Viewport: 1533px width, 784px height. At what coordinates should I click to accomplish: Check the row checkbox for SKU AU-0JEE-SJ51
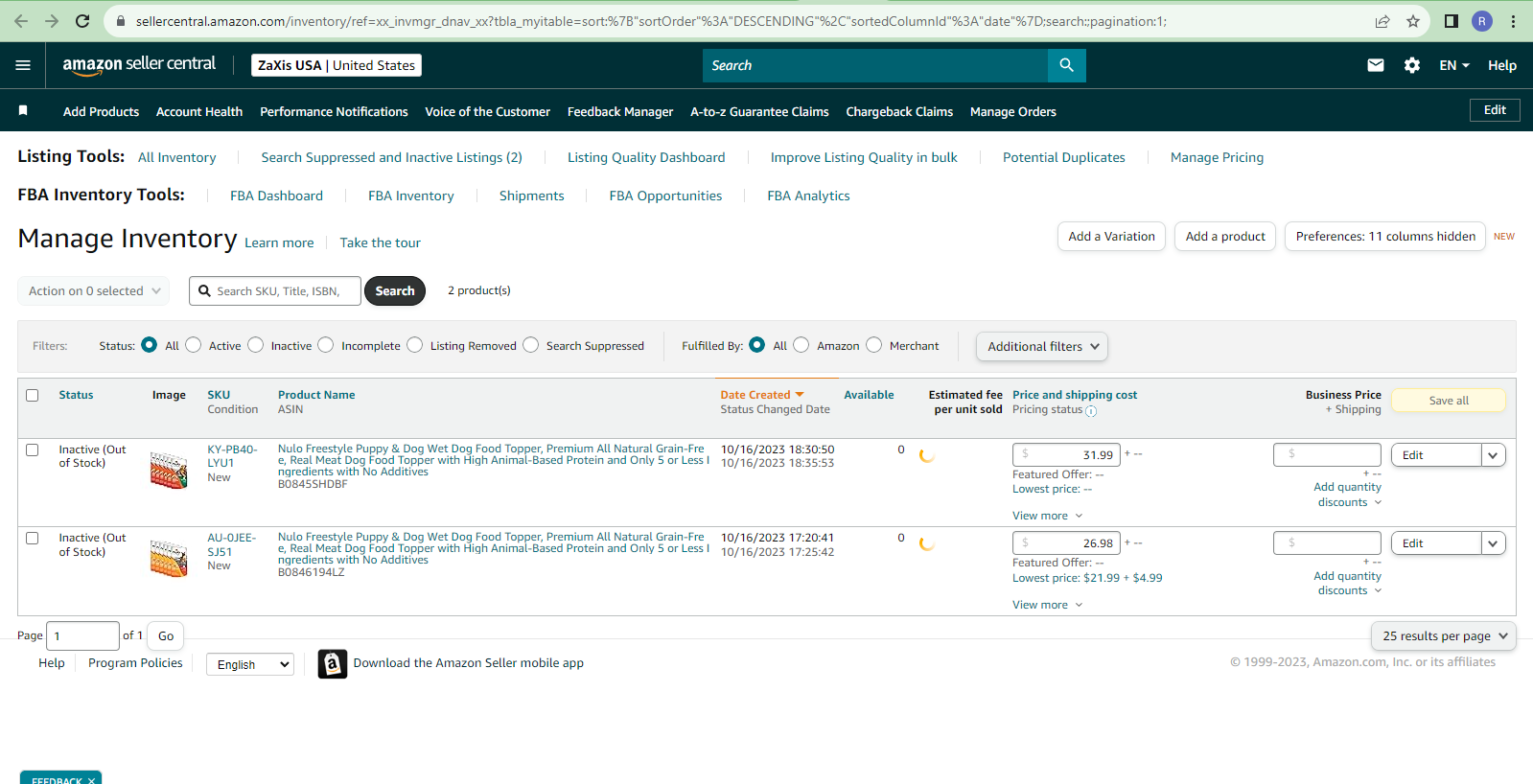33,538
